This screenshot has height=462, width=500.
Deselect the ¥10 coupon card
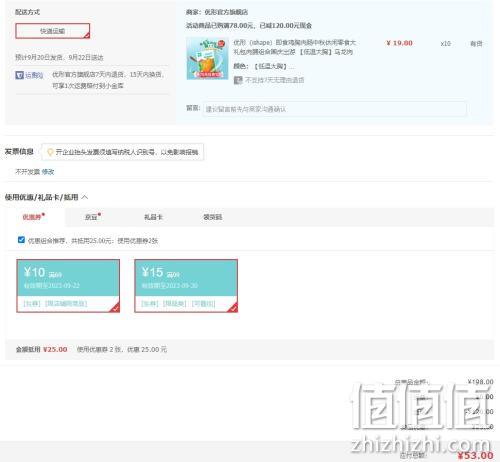click(68, 286)
